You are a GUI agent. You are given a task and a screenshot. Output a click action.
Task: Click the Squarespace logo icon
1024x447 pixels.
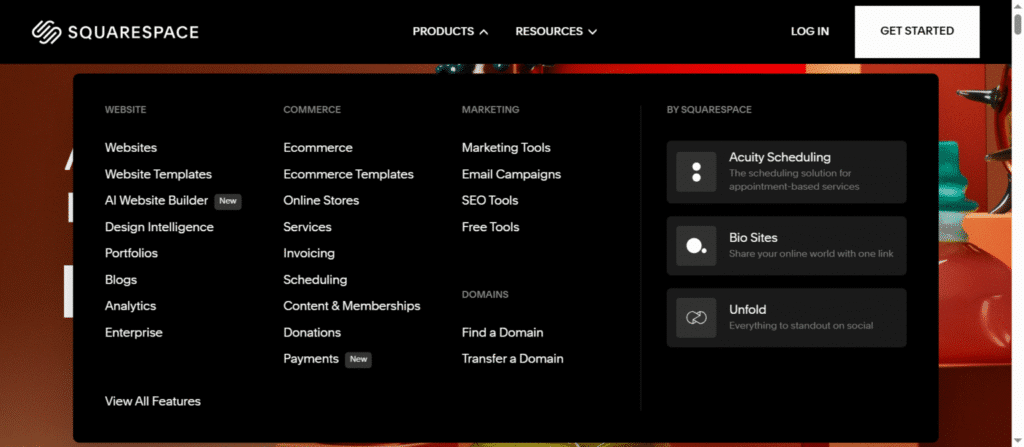47,32
